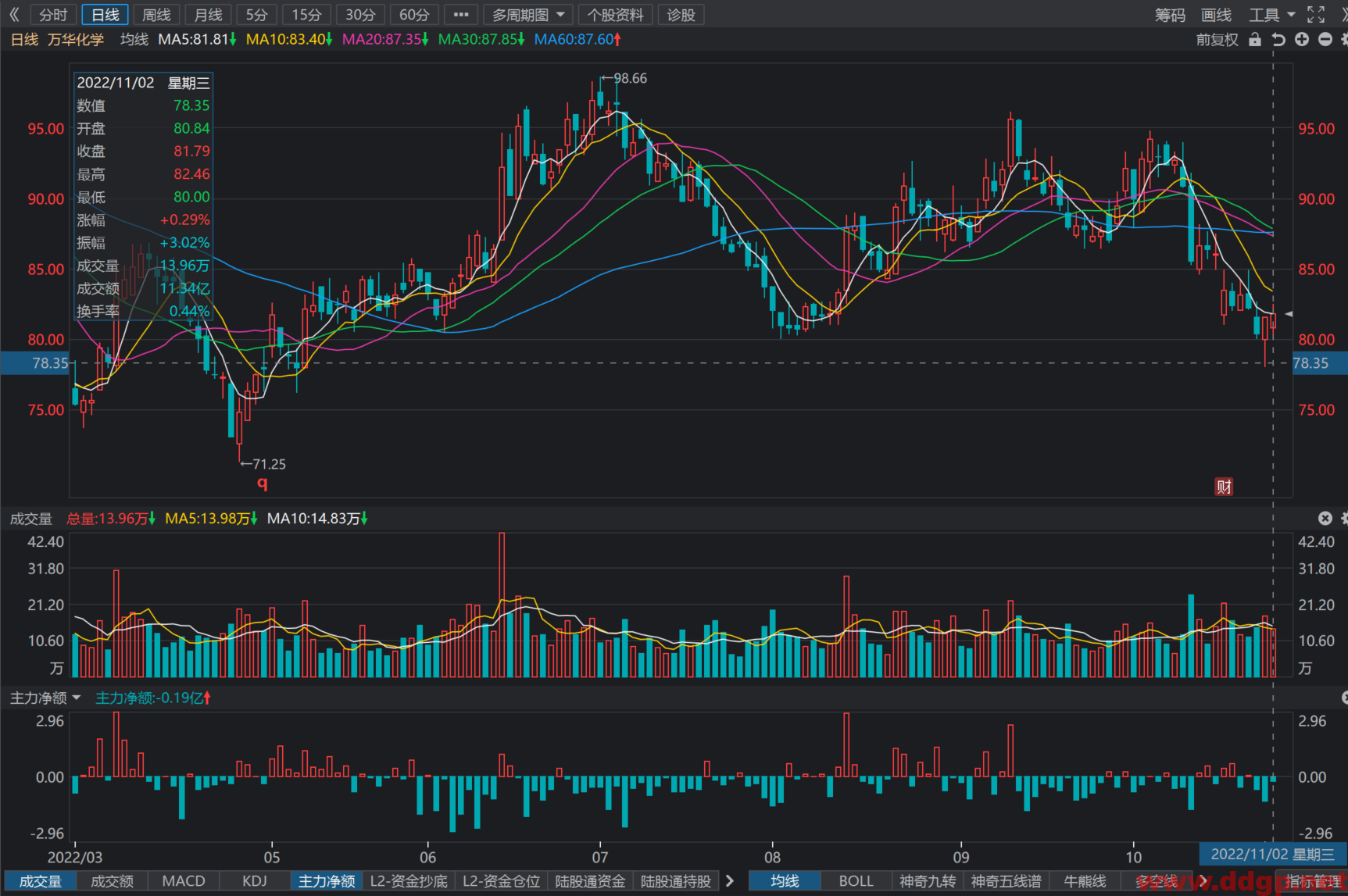
Task: Click the lock icon next to 前复权
Action: point(1255,39)
